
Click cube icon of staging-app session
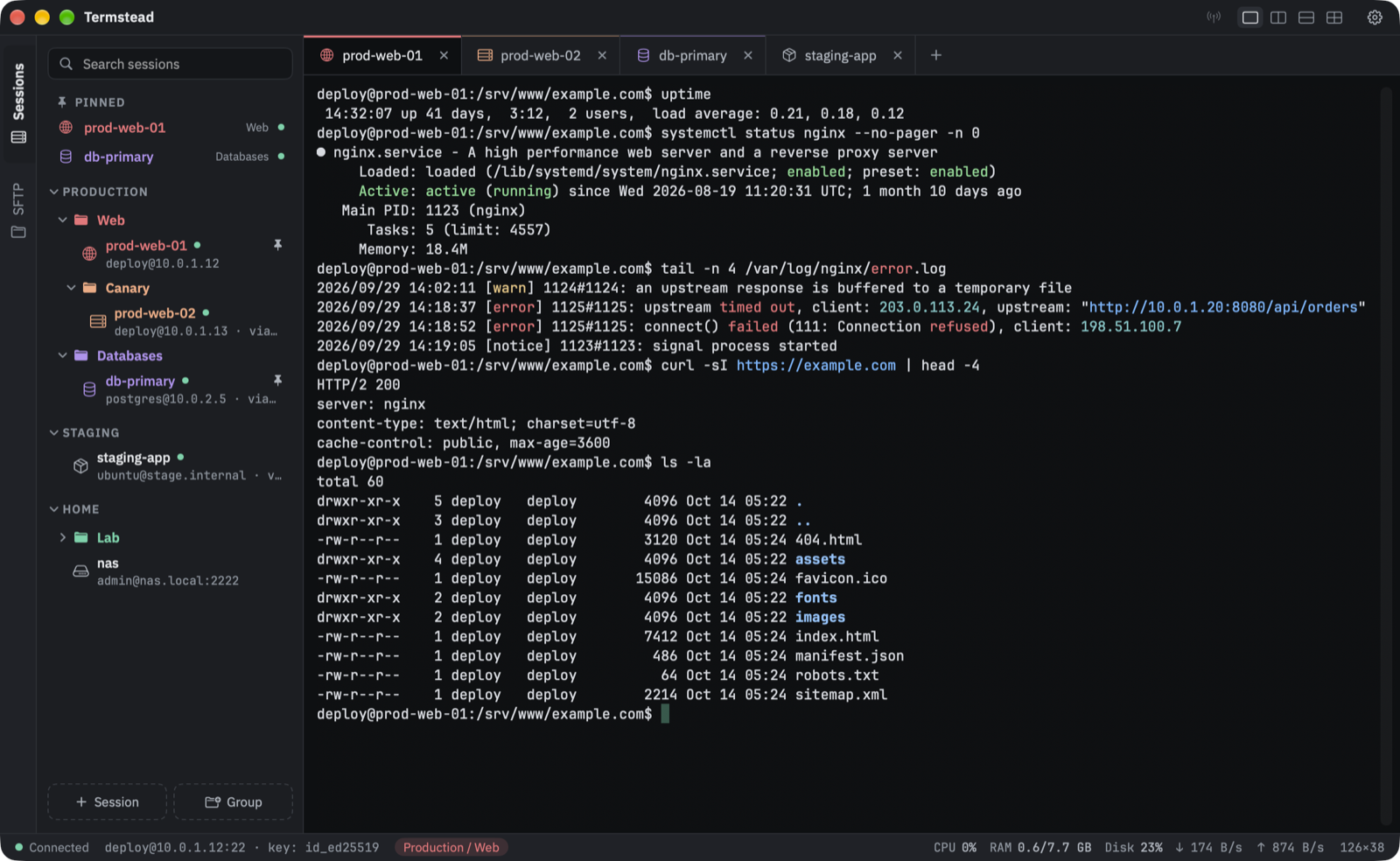point(80,465)
